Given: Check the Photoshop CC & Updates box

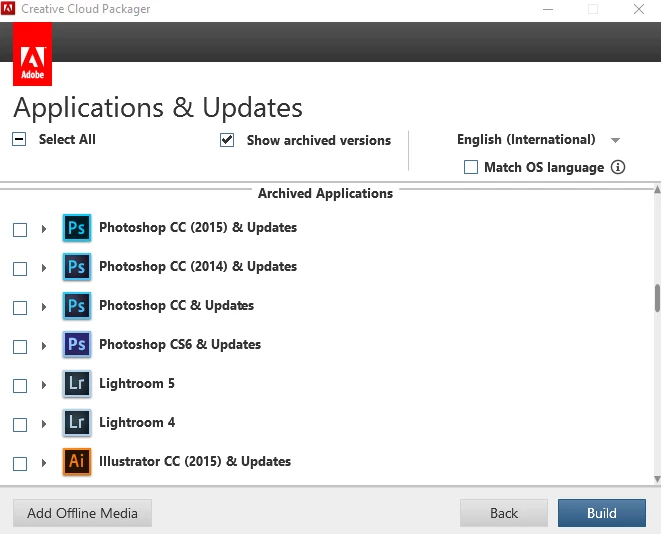Looking at the screenshot, I should point(20,308).
